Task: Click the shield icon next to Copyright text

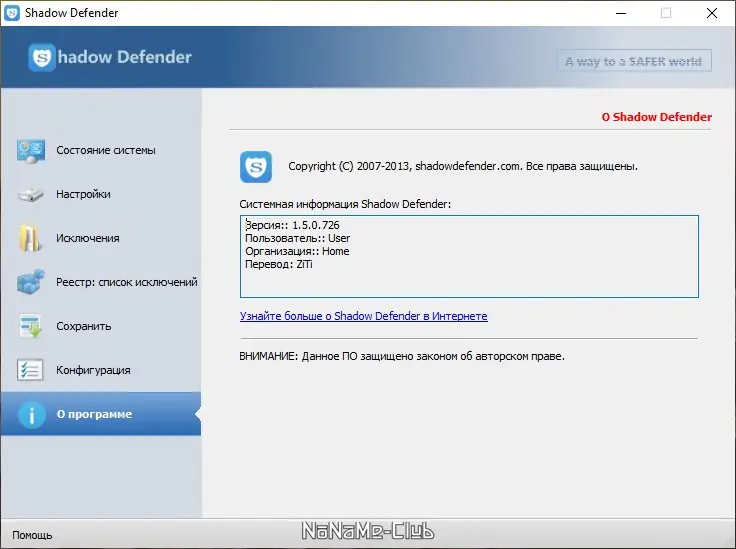Action: [x=256, y=167]
